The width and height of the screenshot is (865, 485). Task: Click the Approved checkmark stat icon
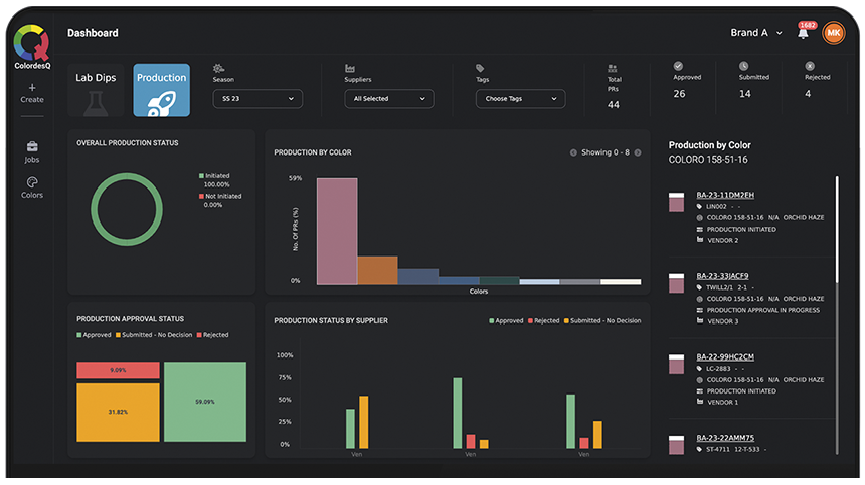point(679,66)
